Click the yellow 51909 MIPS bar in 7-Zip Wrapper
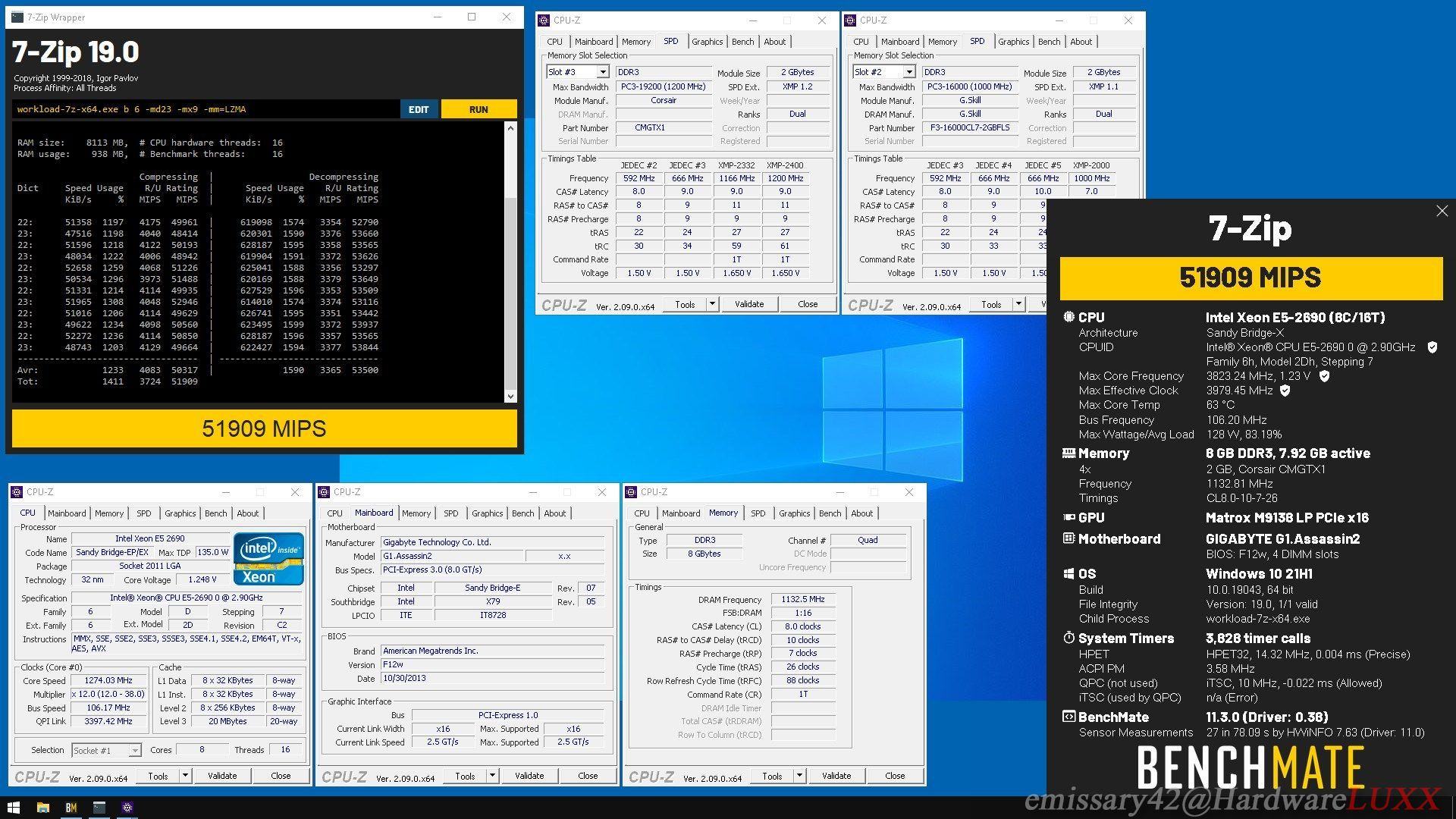Screen dimensions: 1456x819 [x=264, y=428]
